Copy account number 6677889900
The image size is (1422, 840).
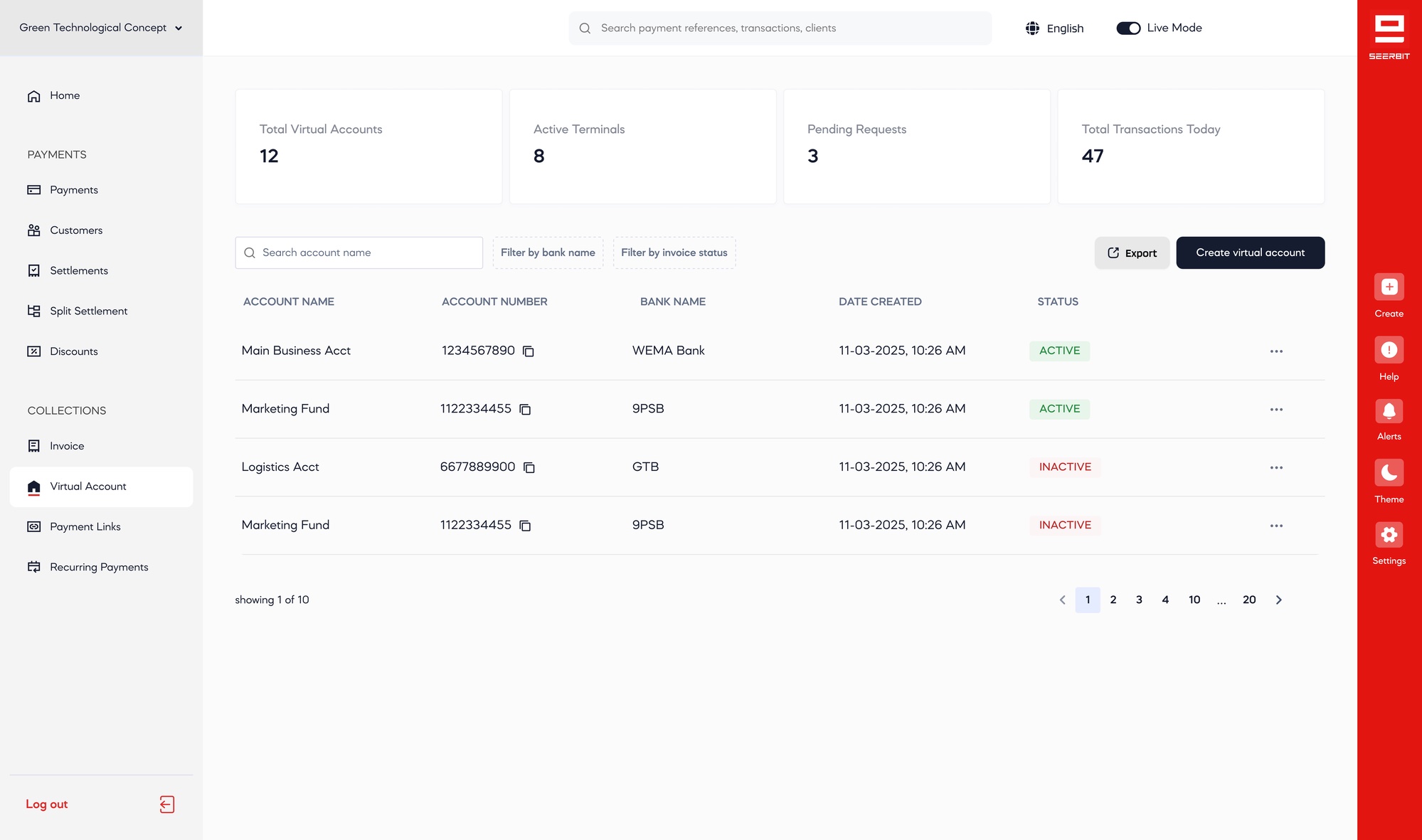tap(529, 467)
